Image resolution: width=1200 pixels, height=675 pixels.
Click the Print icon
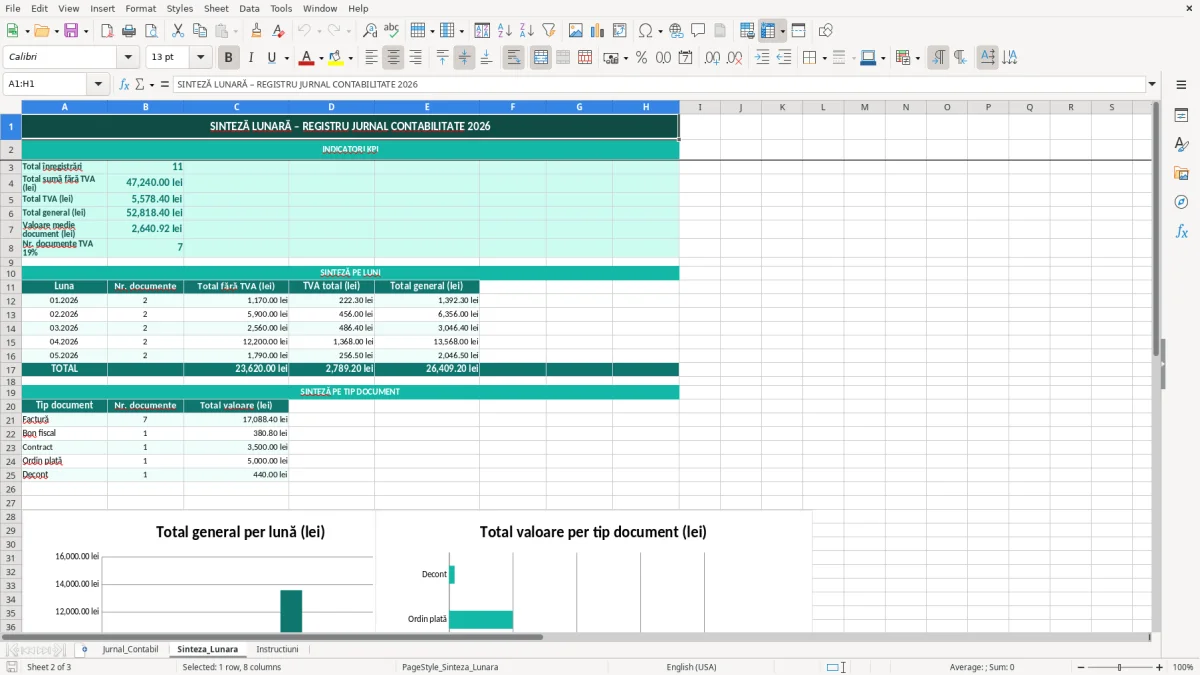click(x=129, y=31)
